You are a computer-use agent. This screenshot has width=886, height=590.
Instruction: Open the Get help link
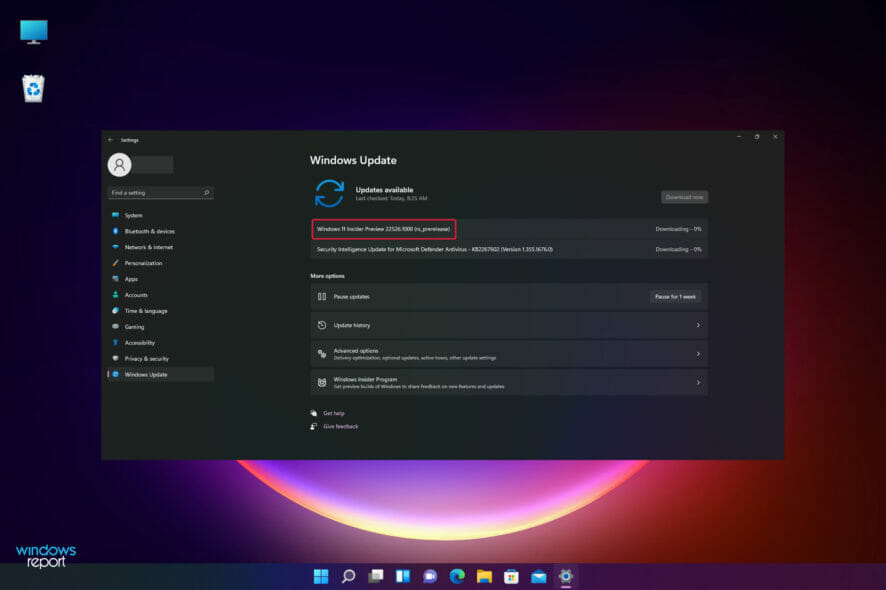click(333, 413)
